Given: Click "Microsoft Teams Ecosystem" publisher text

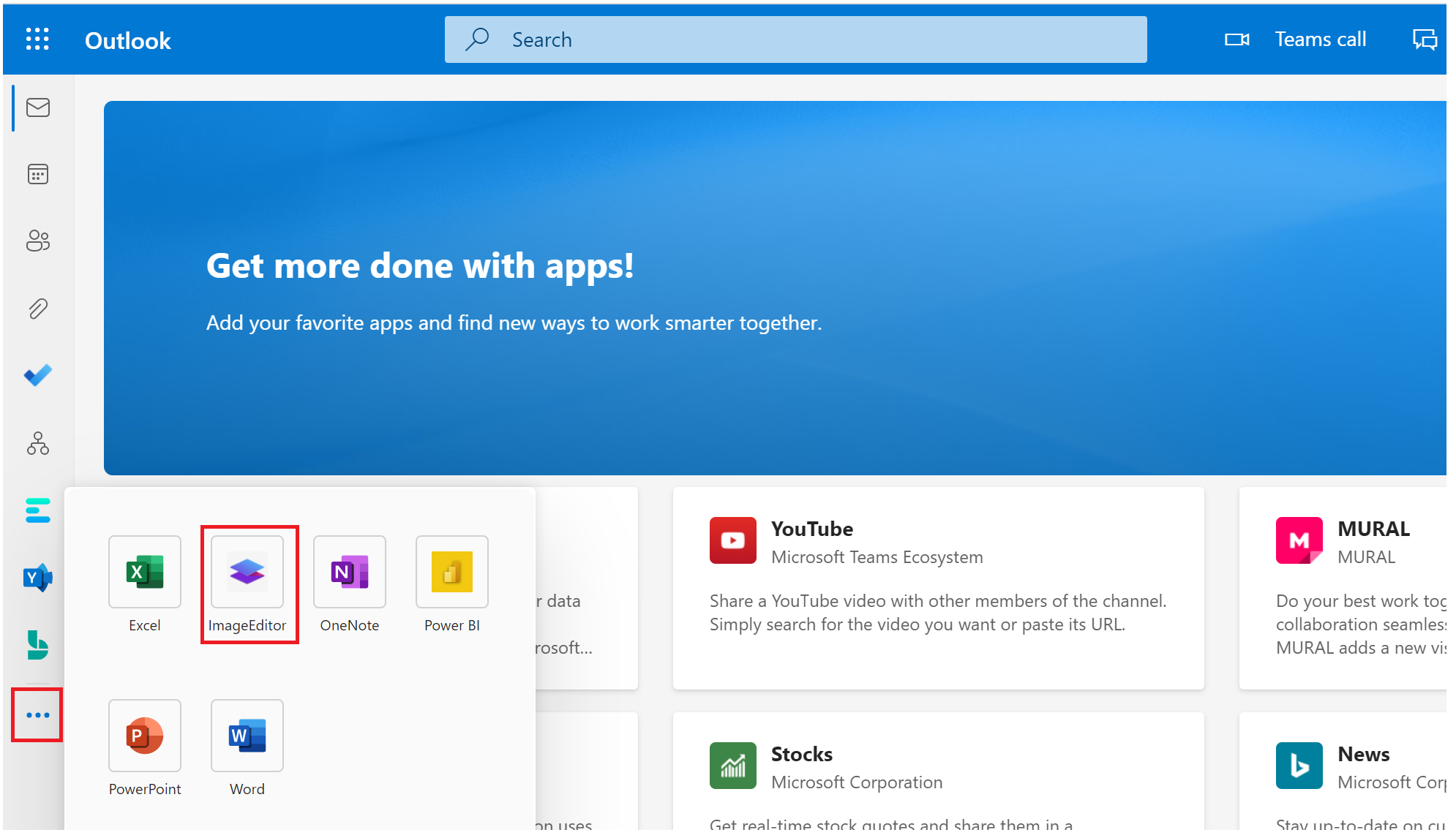Looking at the screenshot, I should click(x=877, y=557).
